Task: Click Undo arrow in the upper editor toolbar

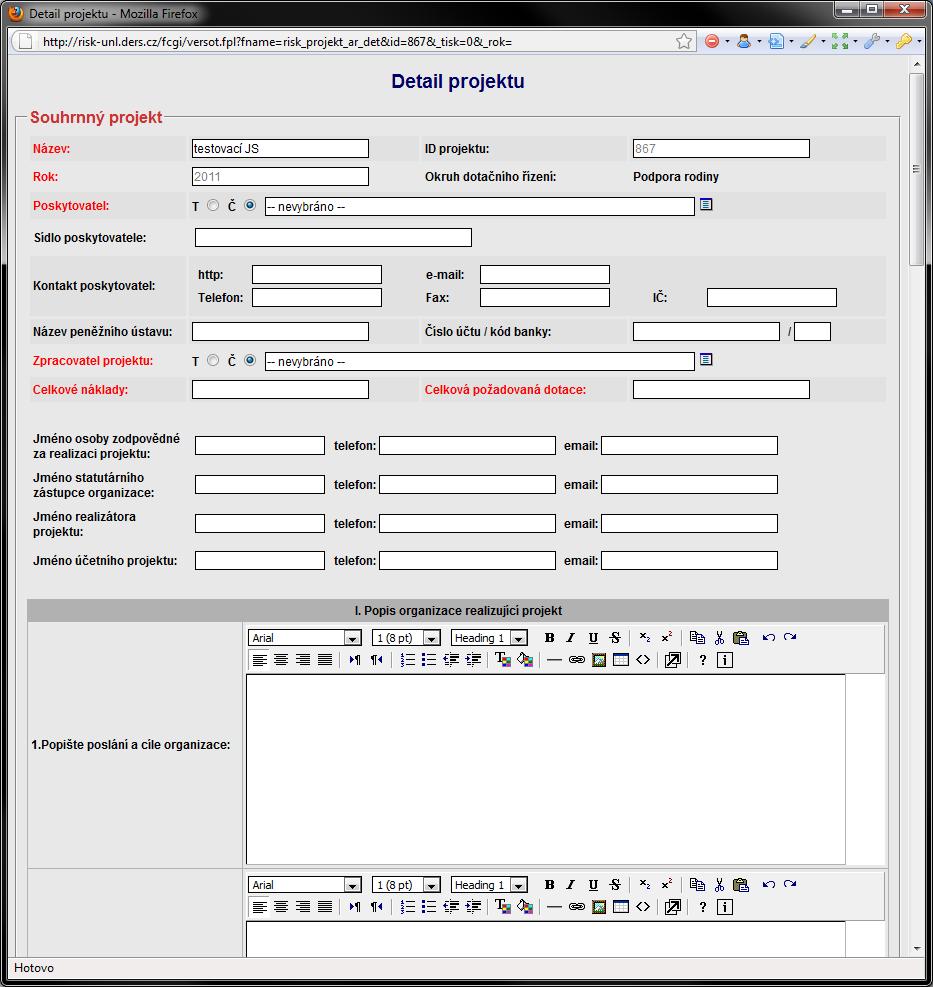Action: coord(769,638)
